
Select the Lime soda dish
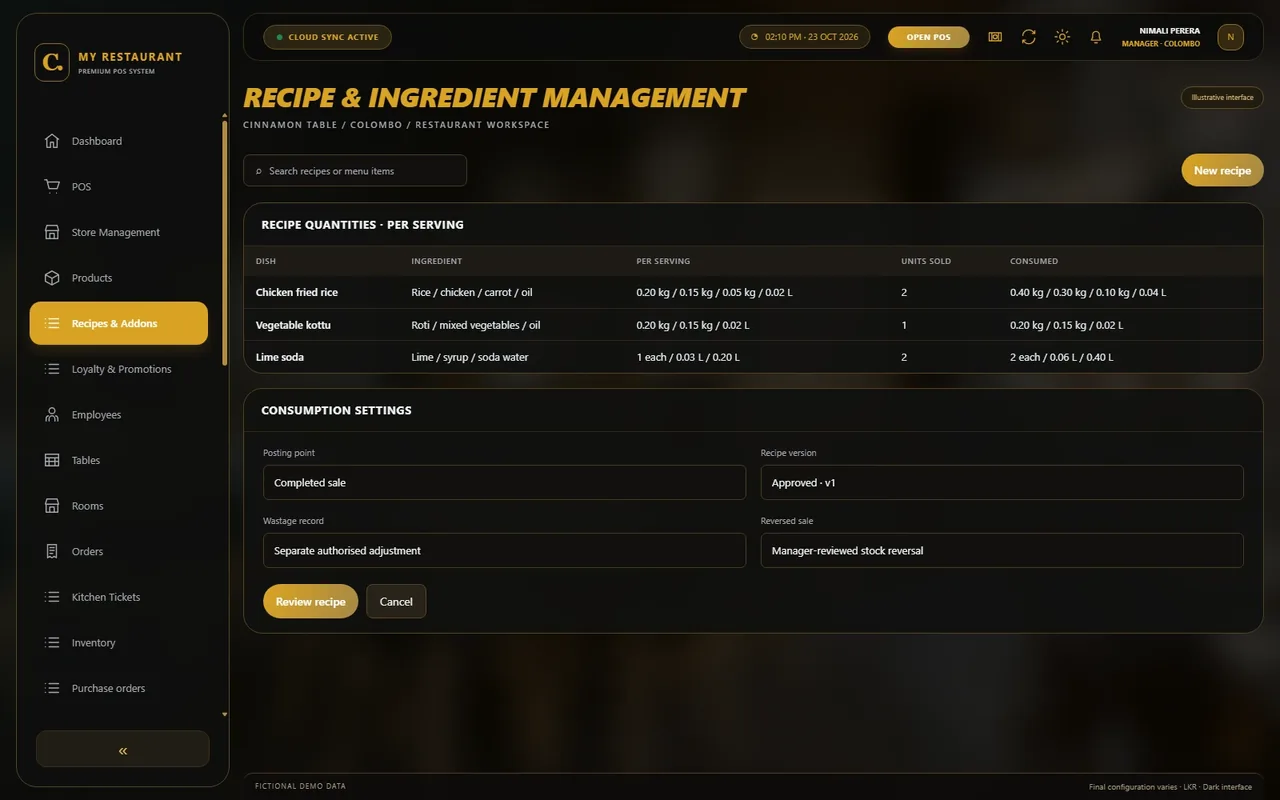pos(280,357)
